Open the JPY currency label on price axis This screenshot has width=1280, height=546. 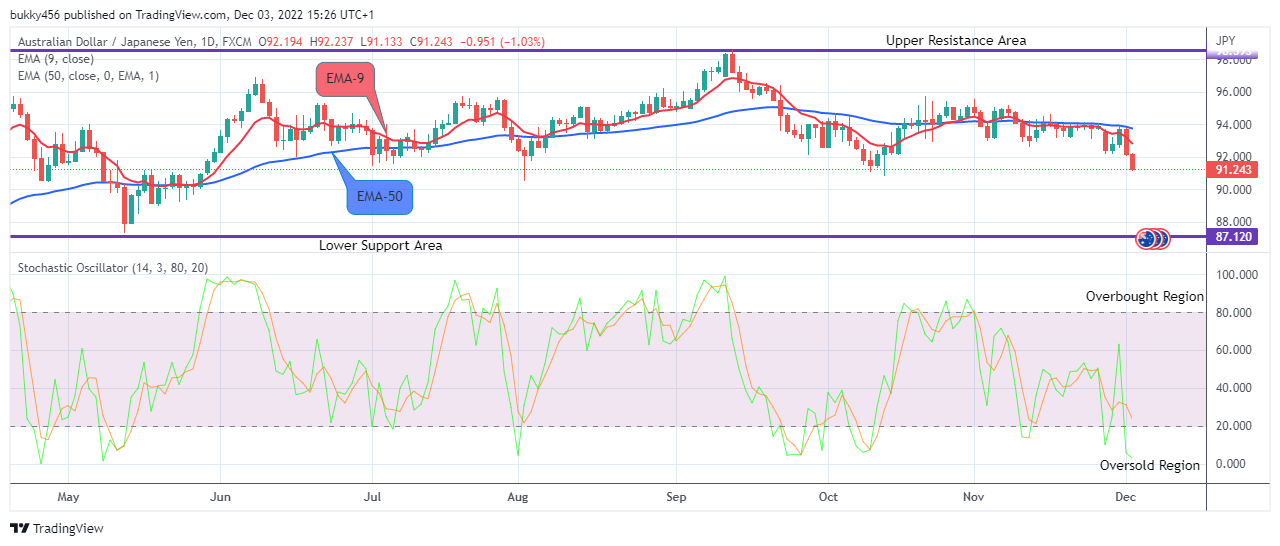pos(1226,40)
